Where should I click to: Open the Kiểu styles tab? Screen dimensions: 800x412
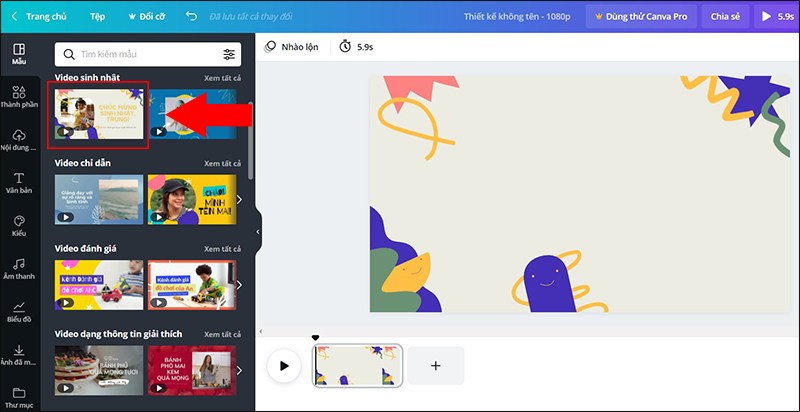point(19,225)
